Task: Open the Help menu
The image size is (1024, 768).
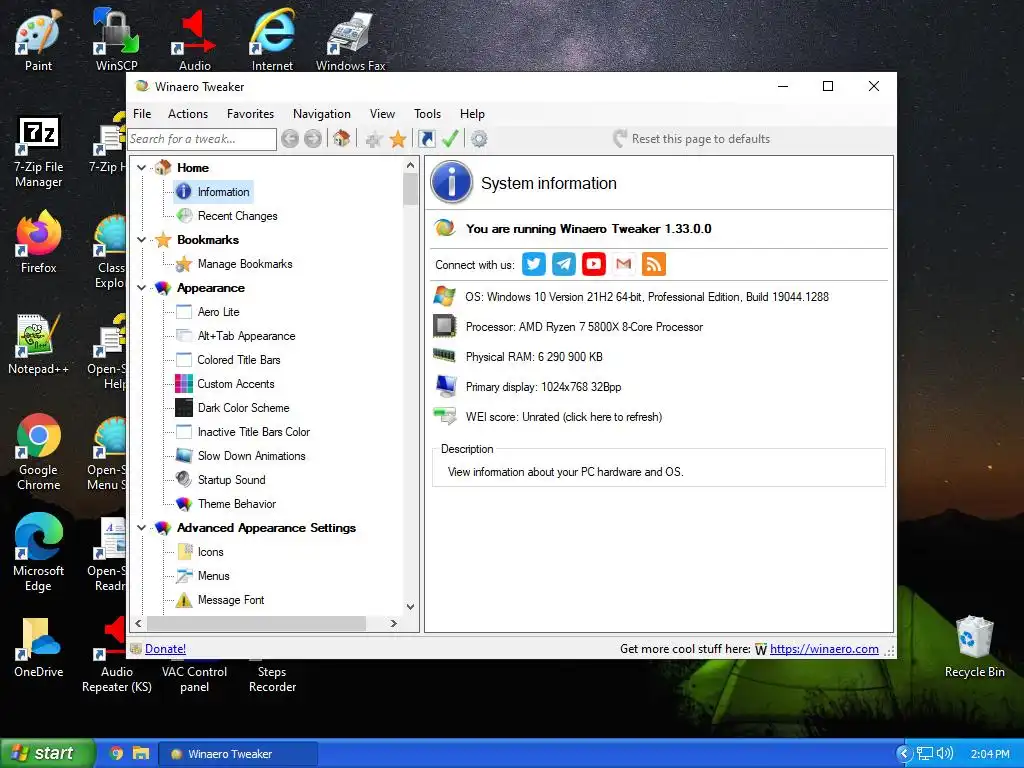Action: coord(472,114)
